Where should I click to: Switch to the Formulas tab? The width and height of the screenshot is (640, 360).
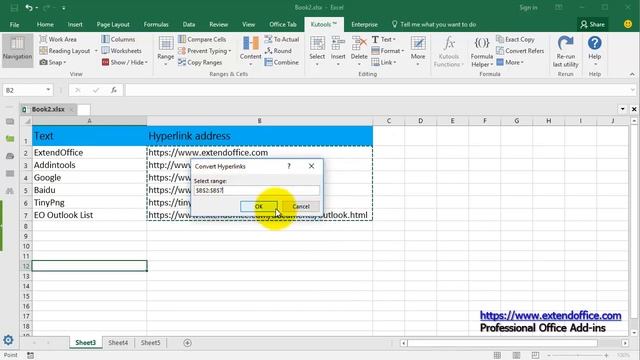[x=156, y=24]
